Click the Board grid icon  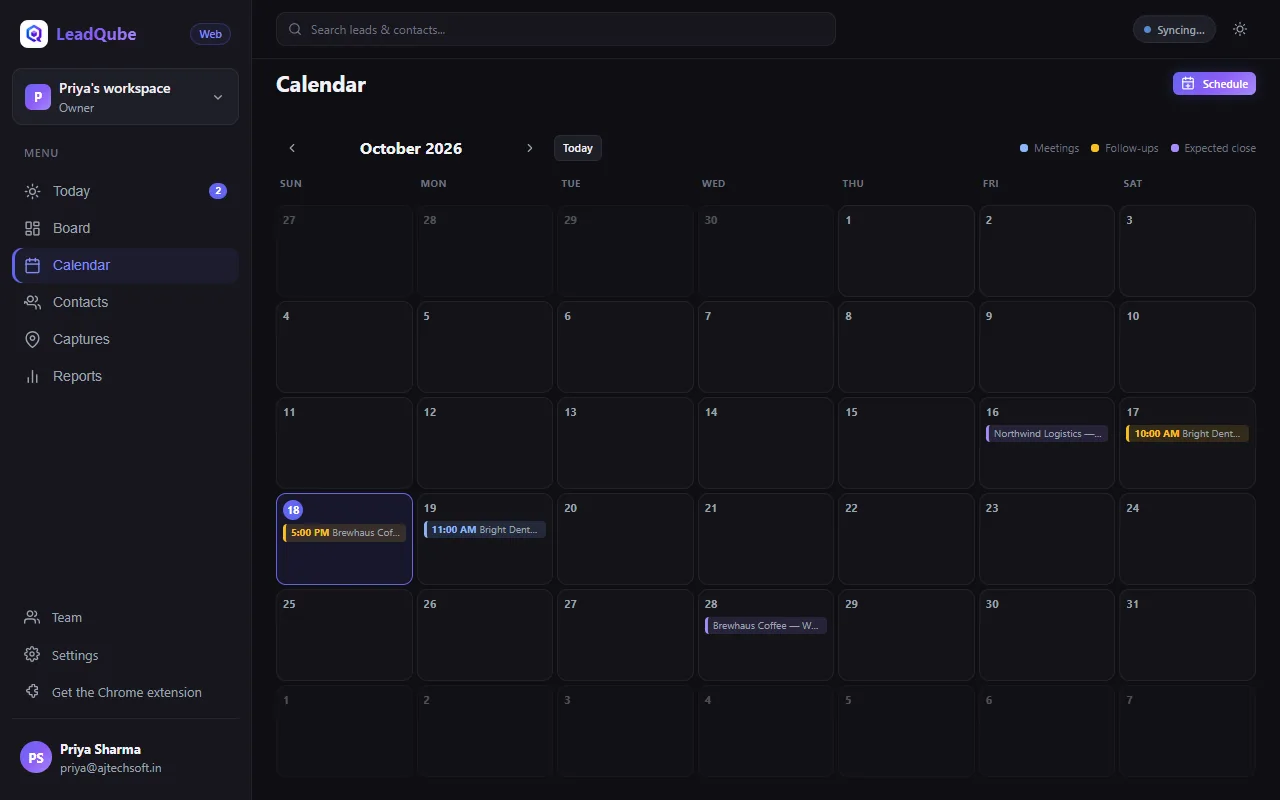pos(33,228)
